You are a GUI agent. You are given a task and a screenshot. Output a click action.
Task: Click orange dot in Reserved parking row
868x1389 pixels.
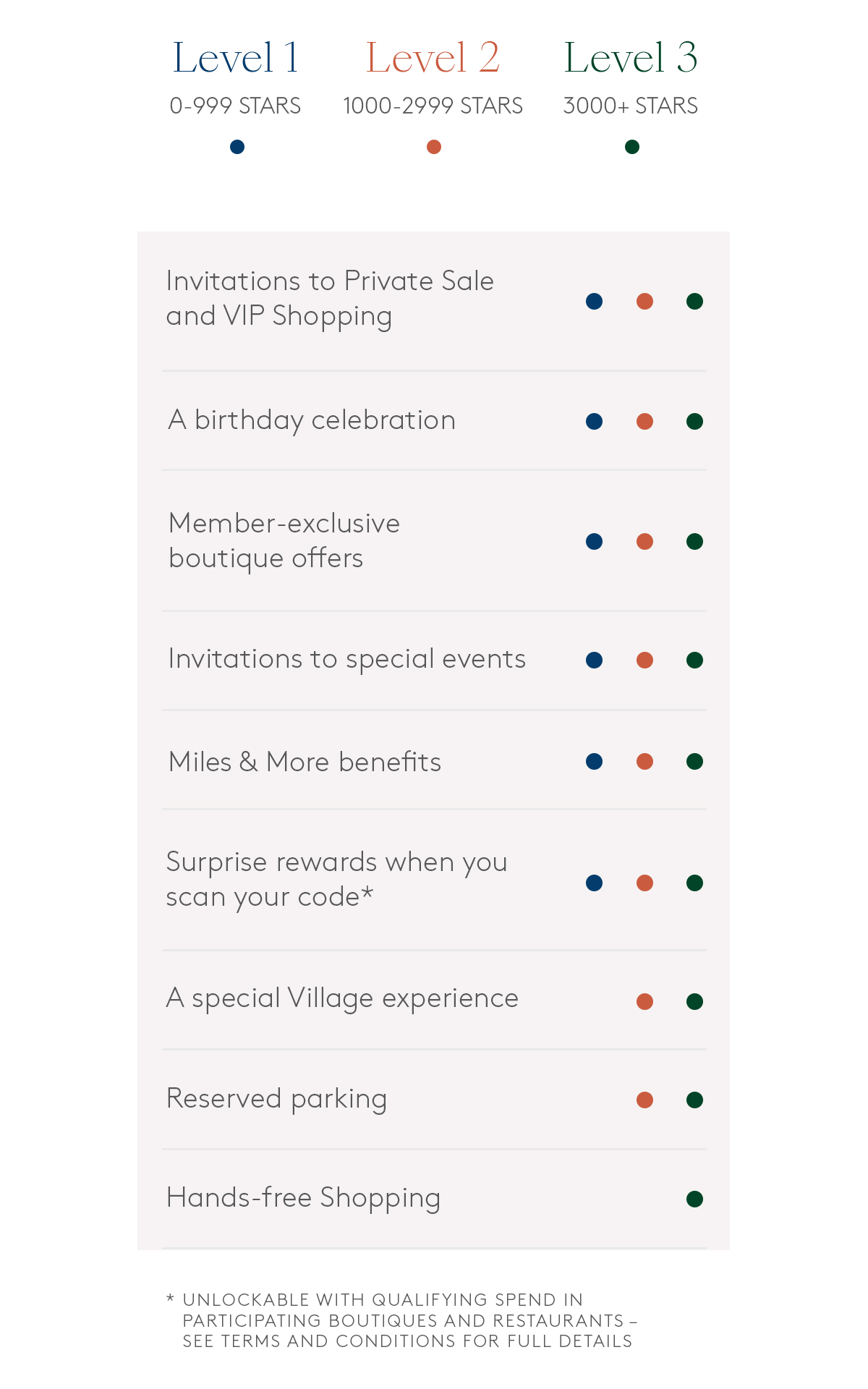tap(644, 1100)
